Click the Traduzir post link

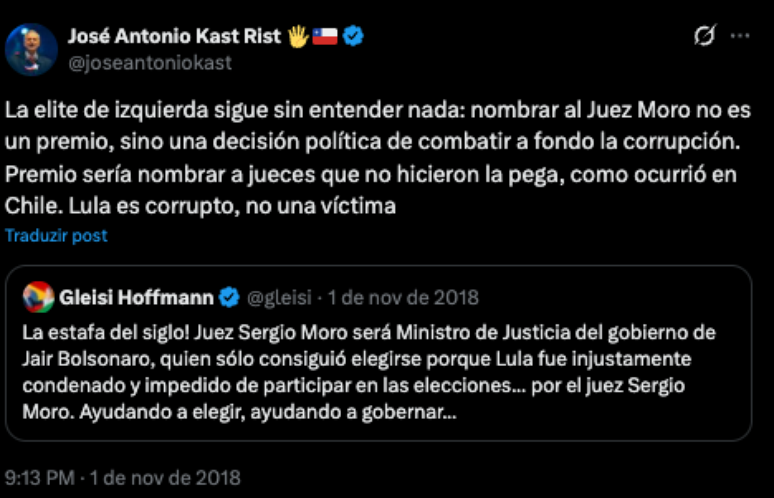tap(56, 236)
